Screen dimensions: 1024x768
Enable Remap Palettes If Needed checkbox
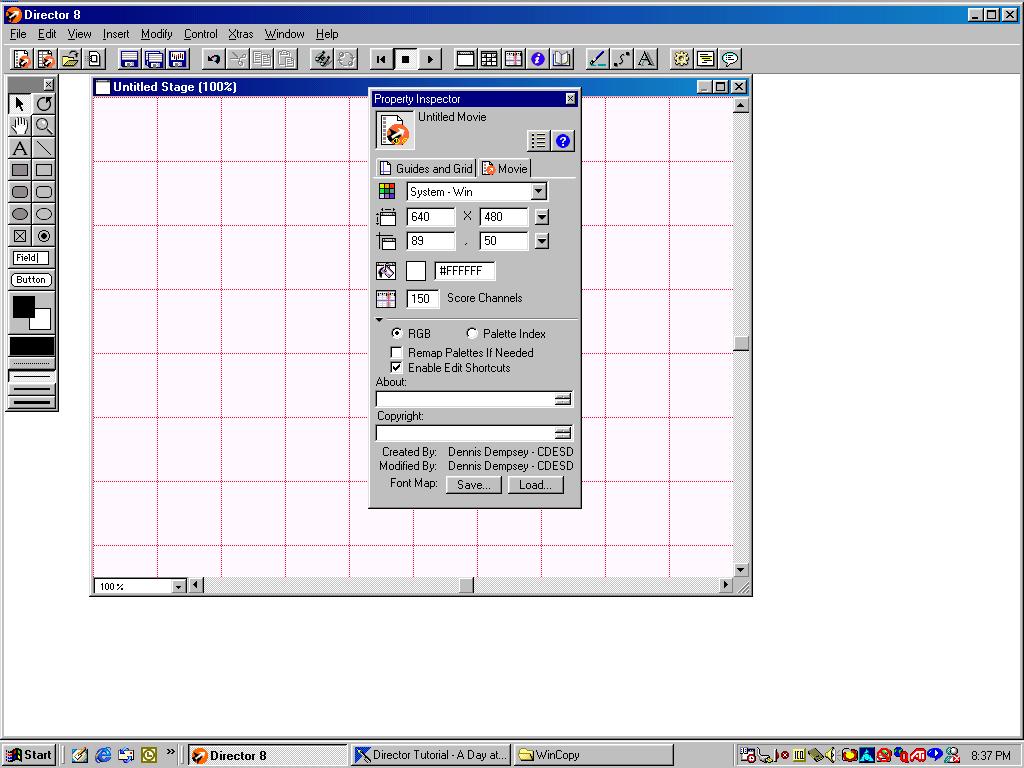coord(396,353)
